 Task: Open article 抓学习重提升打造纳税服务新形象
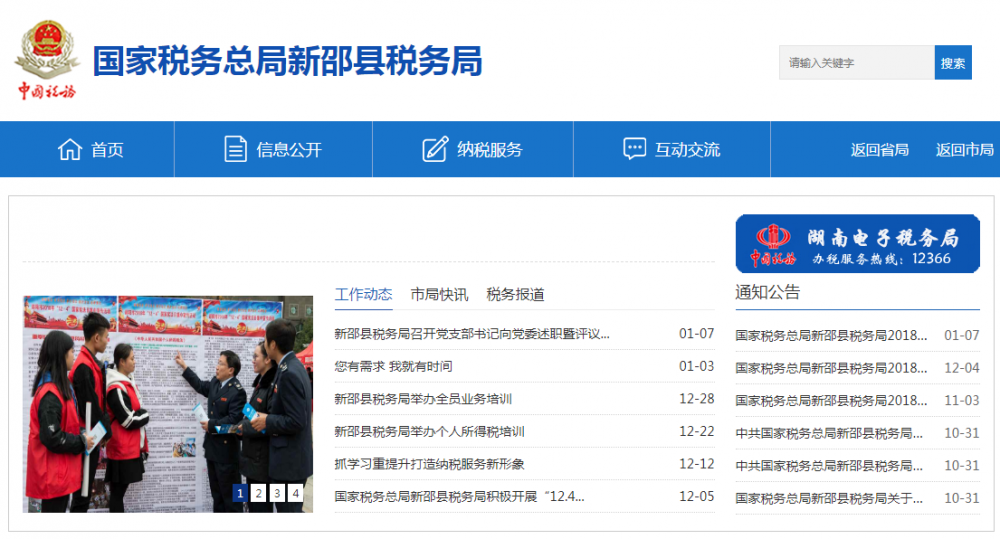tap(429, 464)
